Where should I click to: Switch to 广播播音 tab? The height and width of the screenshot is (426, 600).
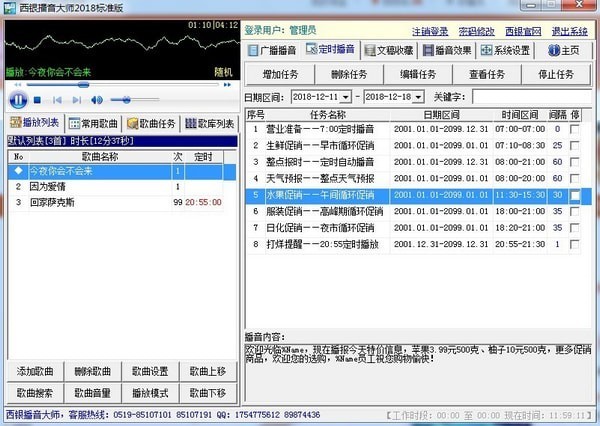tap(272, 51)
